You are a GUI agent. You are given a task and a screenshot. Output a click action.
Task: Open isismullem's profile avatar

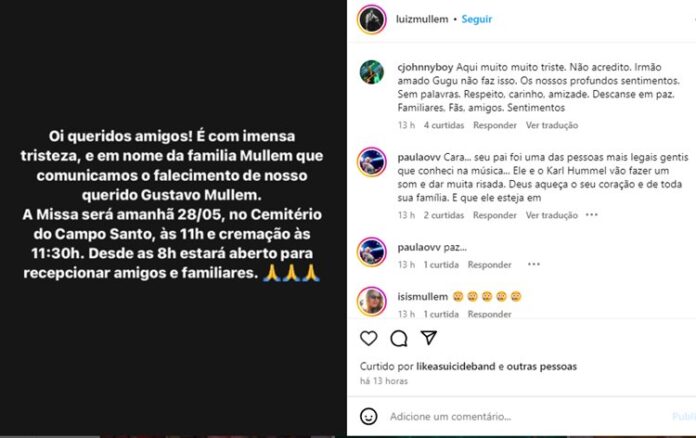pyautogui.click(x=372, y=301)
